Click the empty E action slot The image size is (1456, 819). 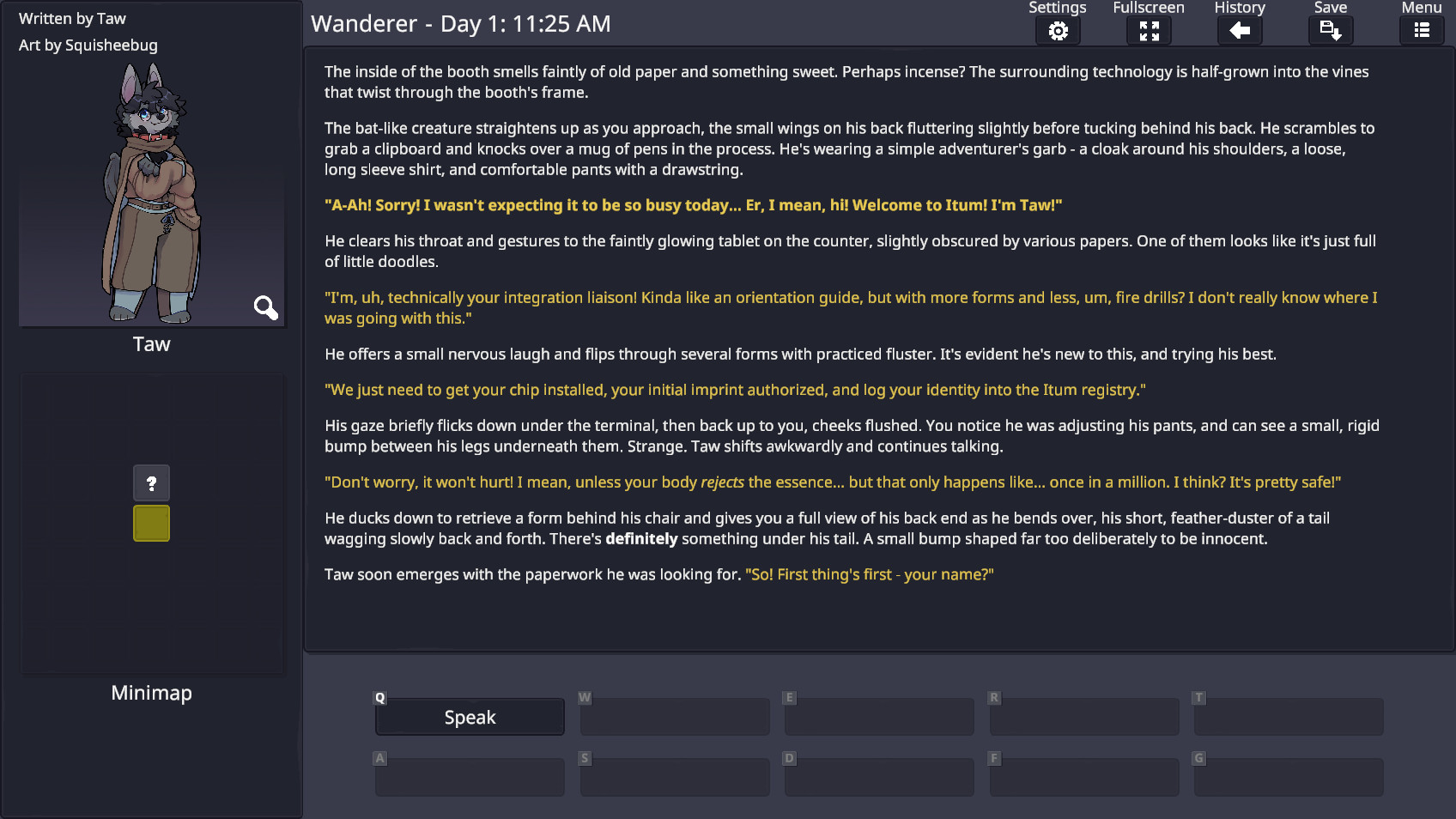pos(879,717)
